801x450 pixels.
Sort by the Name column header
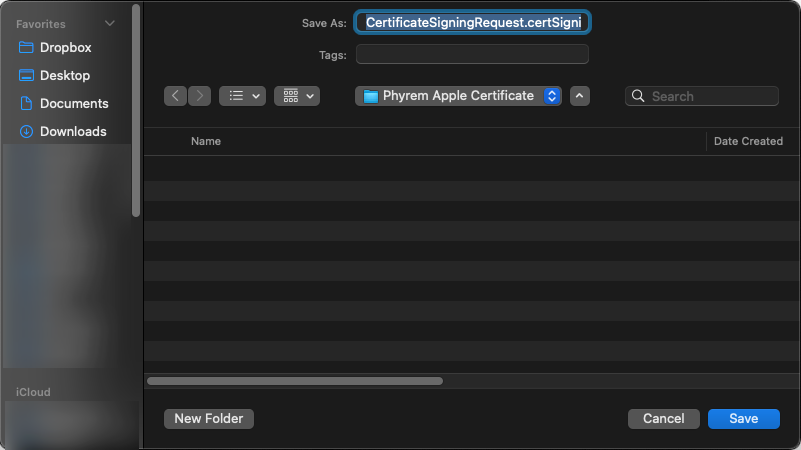pyautogui.click(x=206, y=141)
